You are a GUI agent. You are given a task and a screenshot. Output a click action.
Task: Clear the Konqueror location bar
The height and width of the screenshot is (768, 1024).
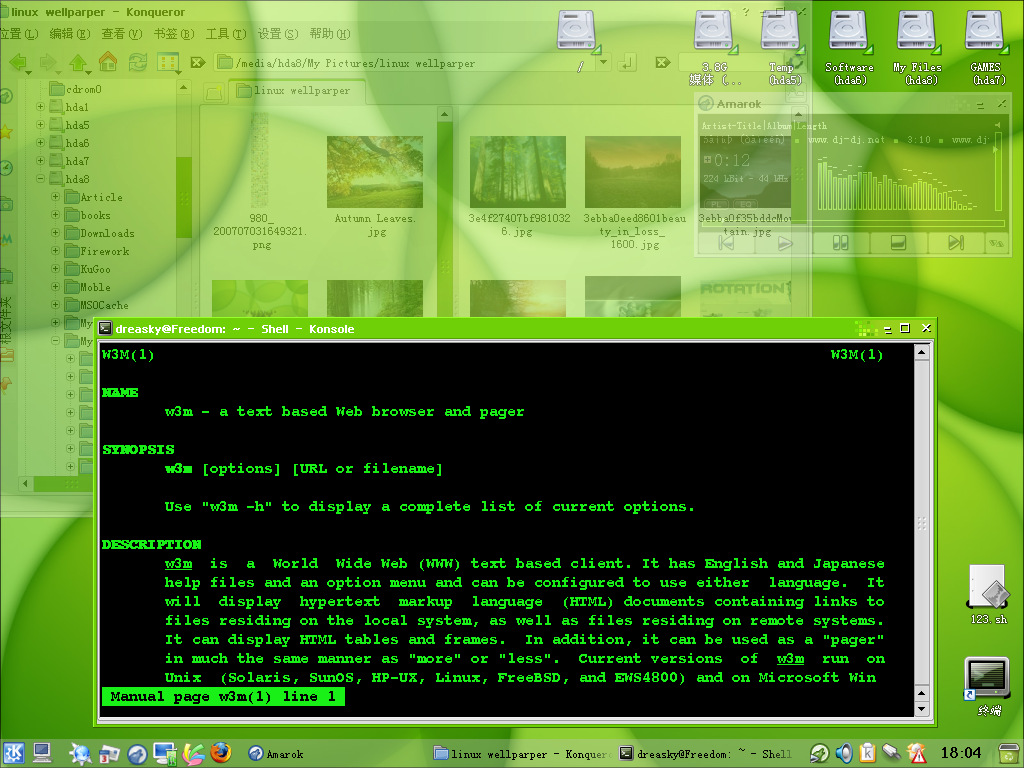click(197, 63)
